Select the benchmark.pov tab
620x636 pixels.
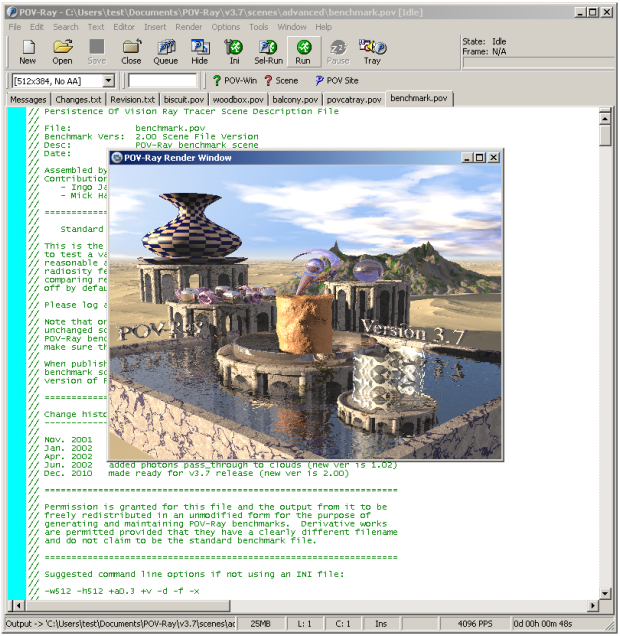[419, 99]
